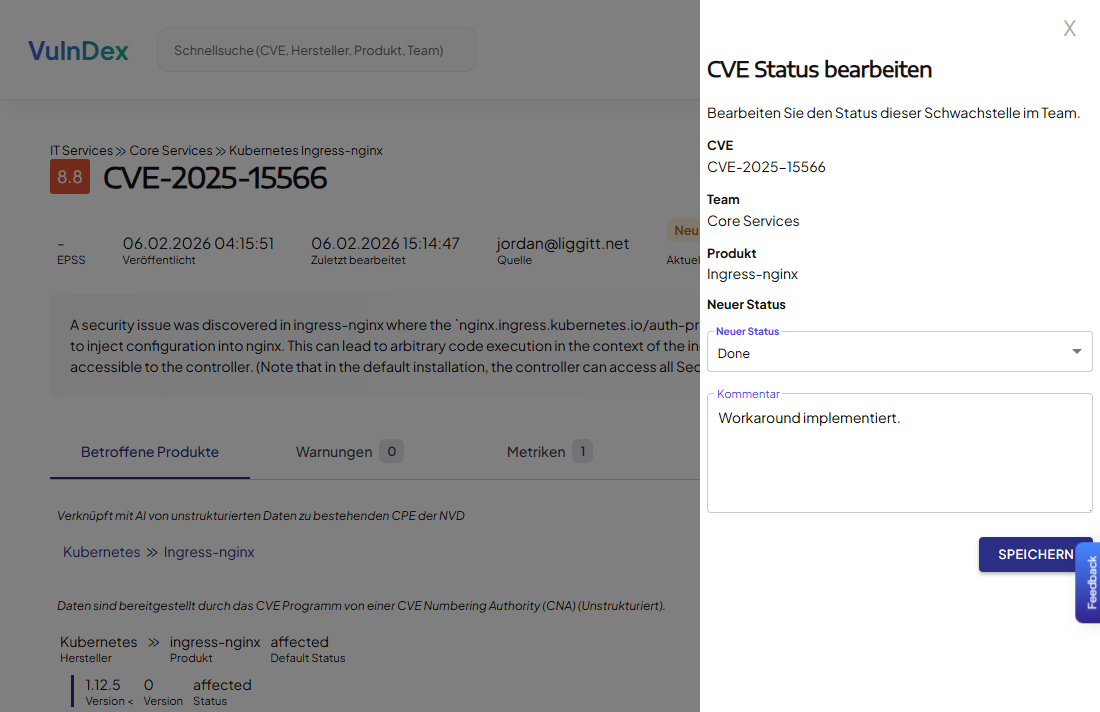Image resolution: width=1100 pixels, height=712 pixels.
Task: Open the Core Services breadcrumb
Action: coord(169,150)
